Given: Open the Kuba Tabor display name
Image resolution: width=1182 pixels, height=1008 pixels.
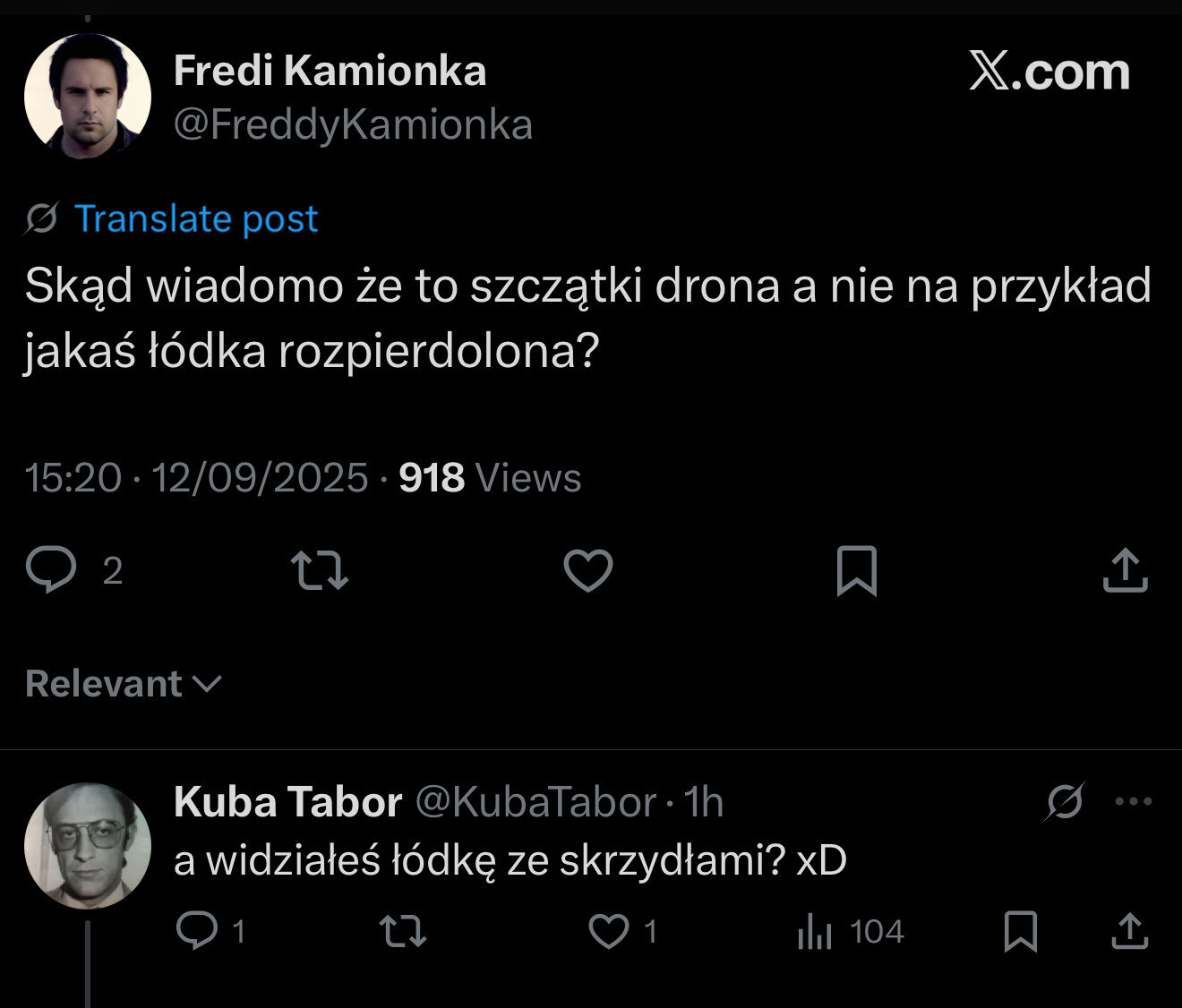Looking at the screenshot, I should 287,802.
